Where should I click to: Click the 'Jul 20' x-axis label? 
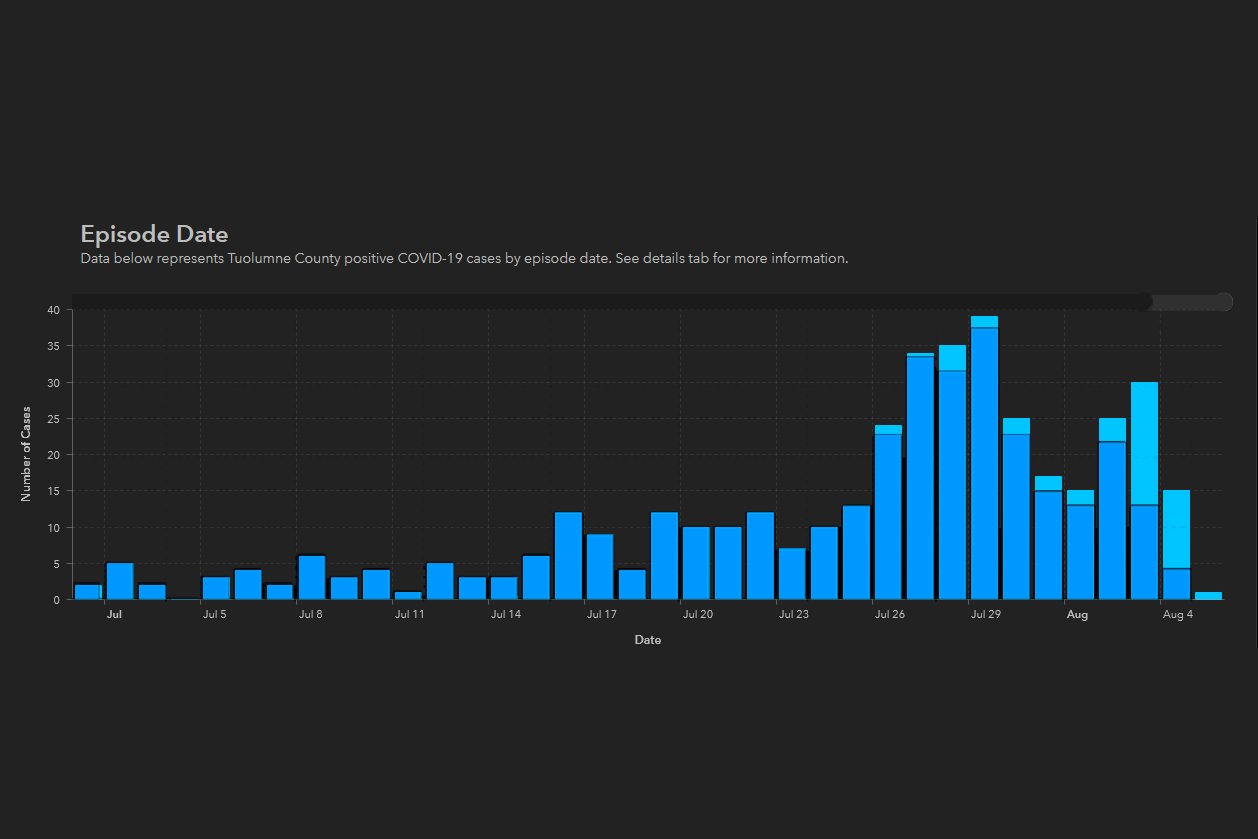(697, 615)
